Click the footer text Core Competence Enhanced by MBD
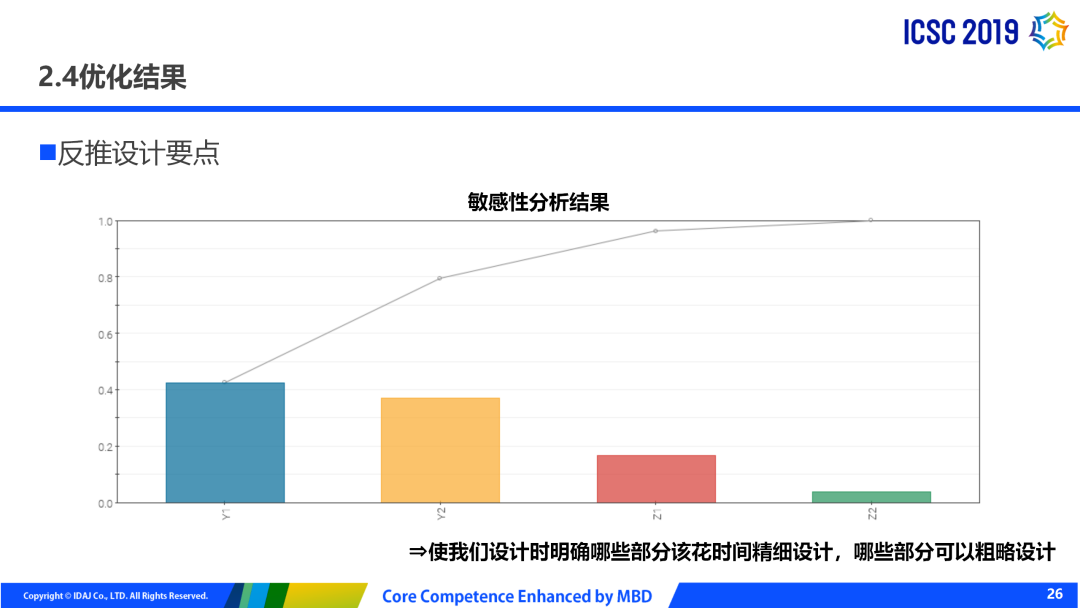1080x608 pixels. click(x=517, y=596)
